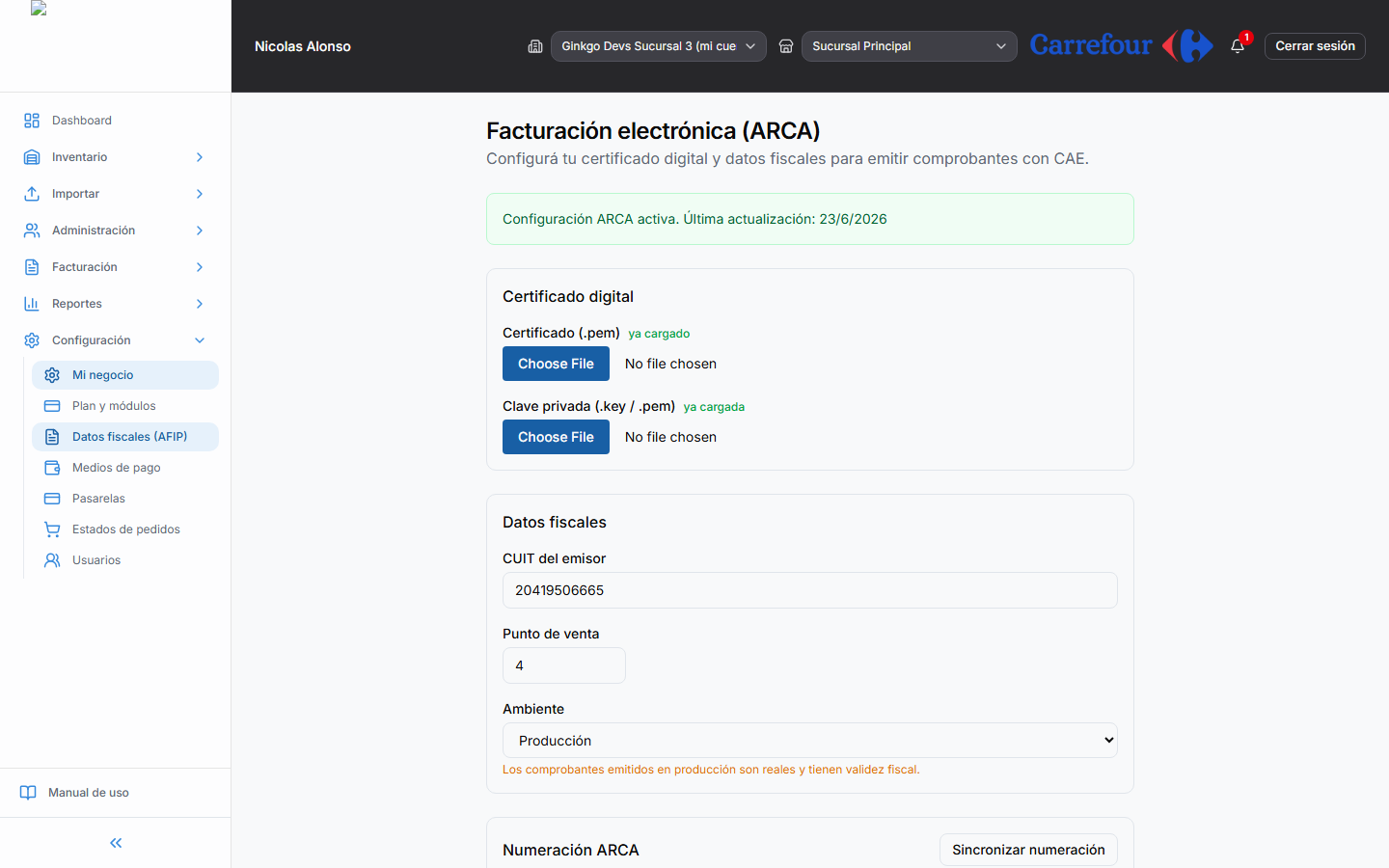The height and width of the screenshot is (868, 1389).
Task: Click the store icon beside Sucursal Principal
Action: (786, 46)
